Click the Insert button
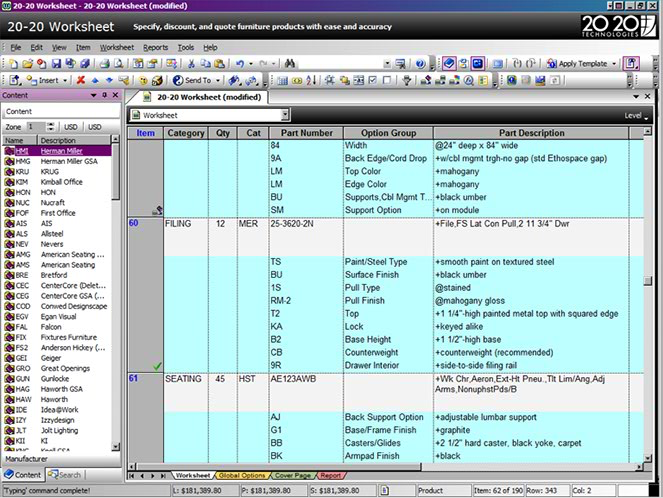The width and height of the screenshot is (663, 498). (x=43, y=80)
